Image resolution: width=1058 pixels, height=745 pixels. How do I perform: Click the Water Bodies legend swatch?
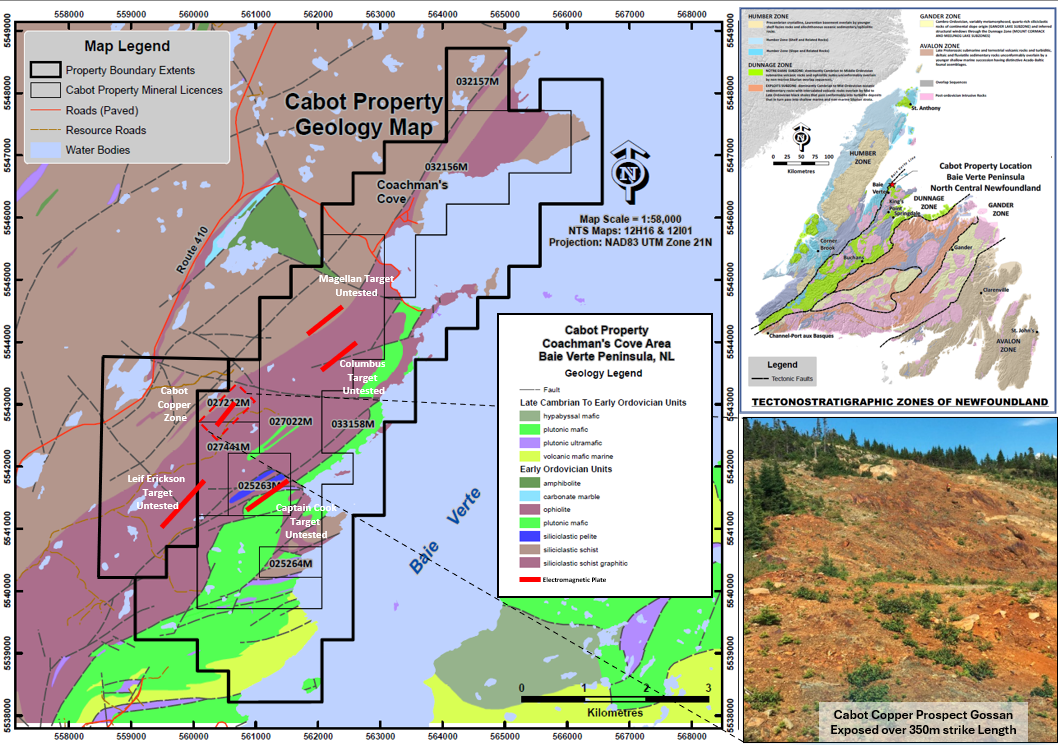pos(44,151)
